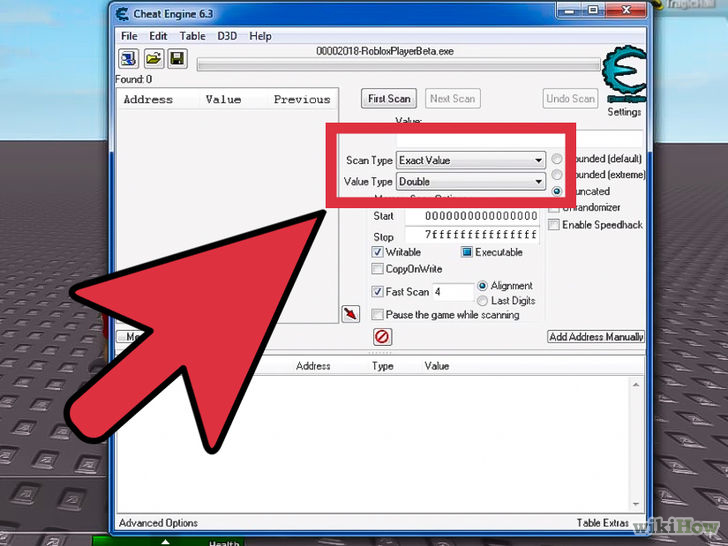728x546 pixels.
Task: Select the Truncated radio button
Action: pyautogui.click(x=557, y=191)
